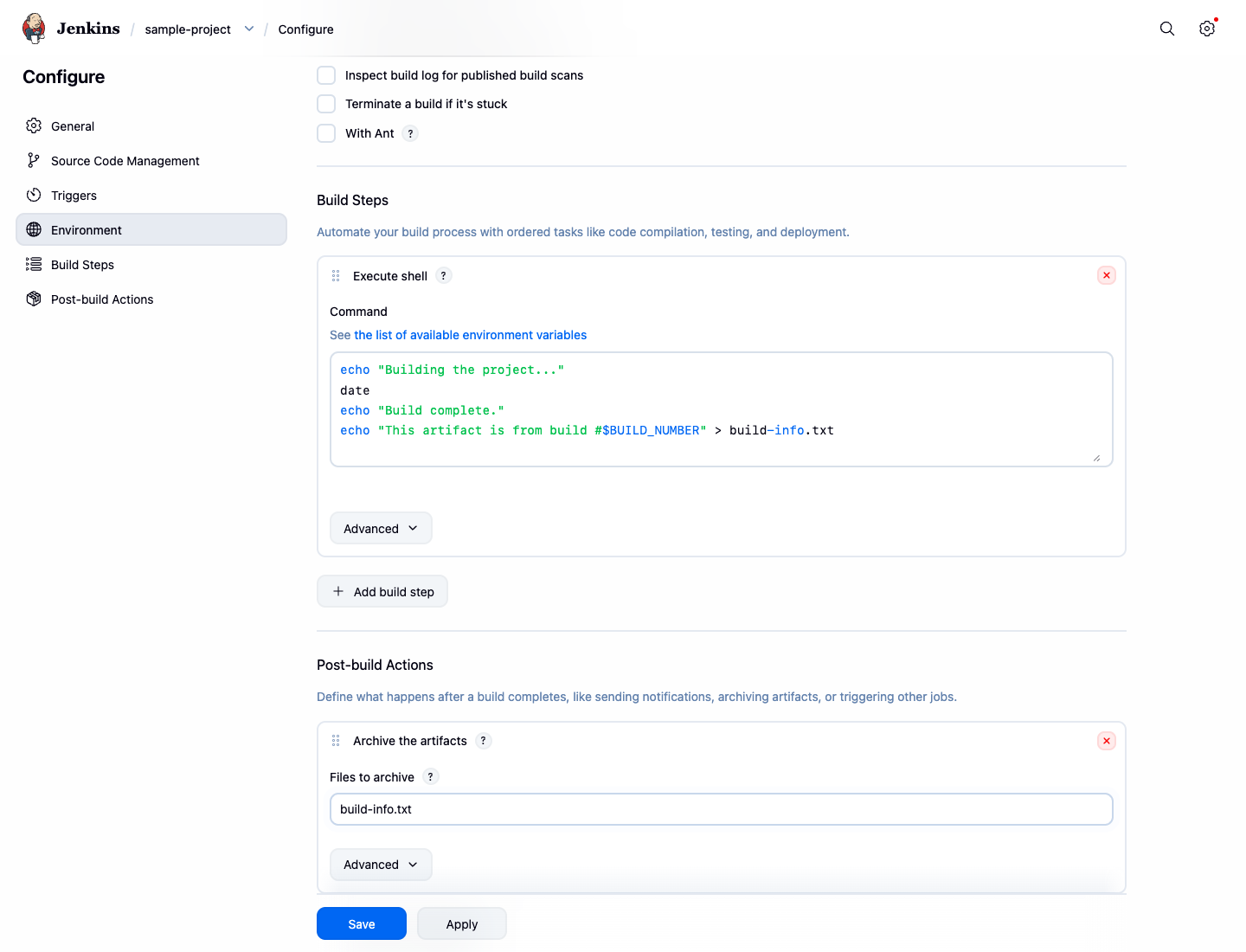Click the Jenkins butler logo

(x=35, y=29)
